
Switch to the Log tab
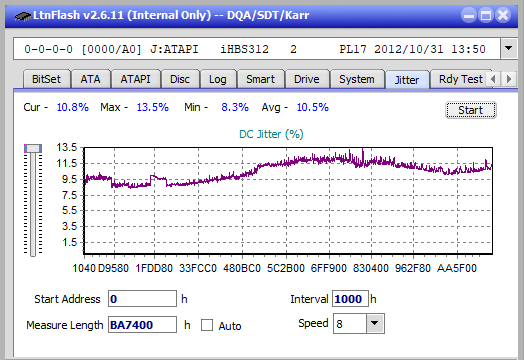[218, 79]
